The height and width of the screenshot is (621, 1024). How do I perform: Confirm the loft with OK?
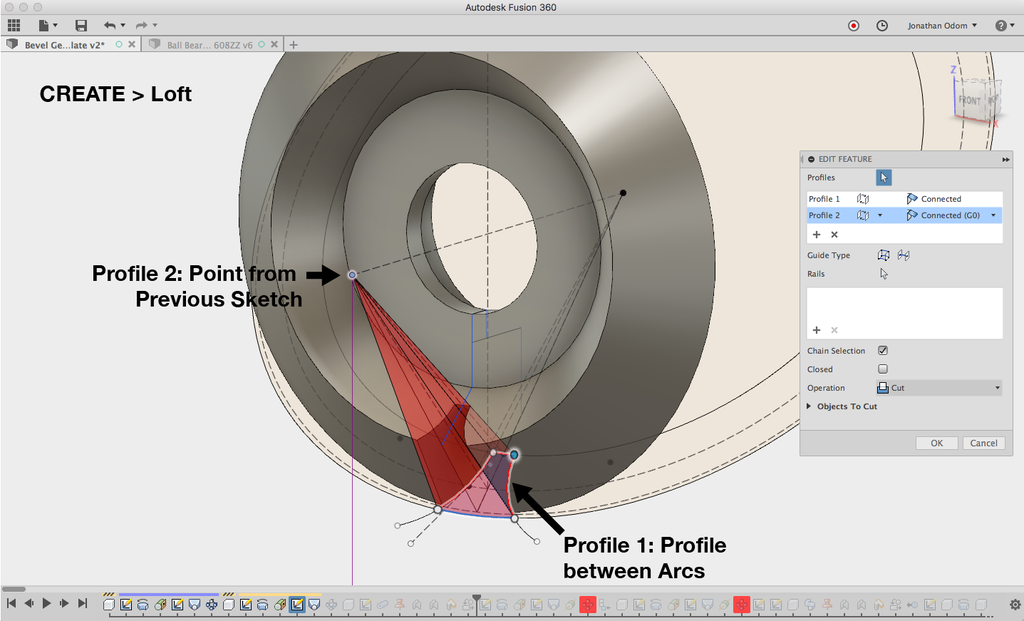coord(936,443)
